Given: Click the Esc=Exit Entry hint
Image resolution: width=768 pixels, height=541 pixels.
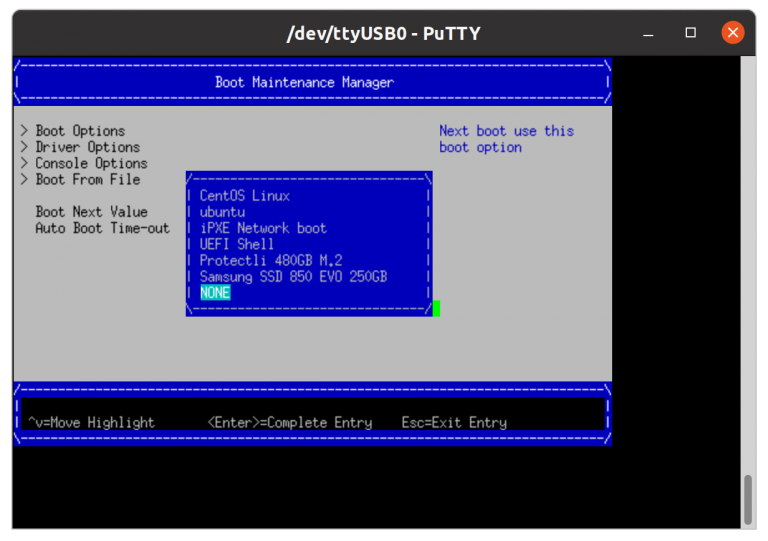Looking at the screenshot, I should pos(454,423).
